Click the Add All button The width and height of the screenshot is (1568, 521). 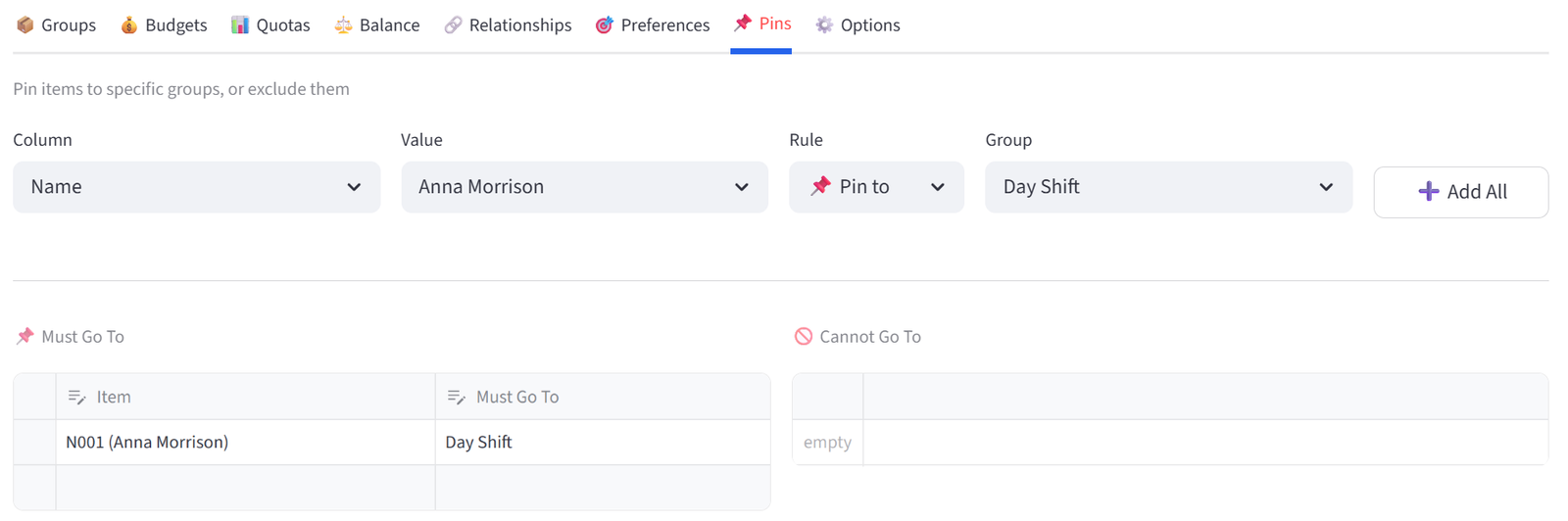pos(1461,192)
